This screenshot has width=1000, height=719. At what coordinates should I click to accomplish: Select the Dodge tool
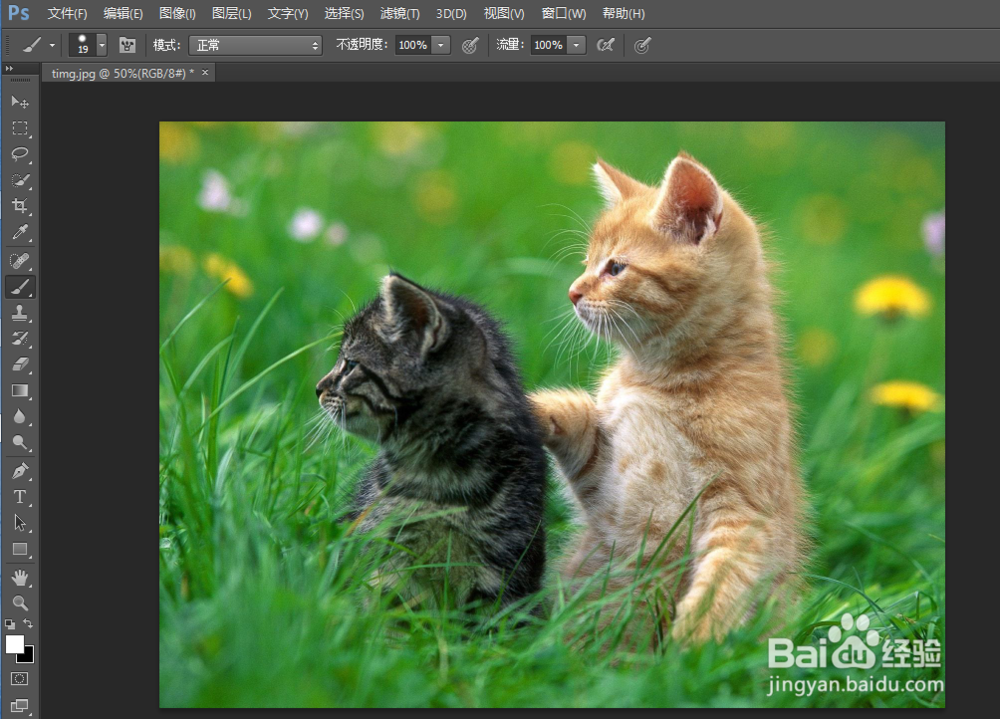click(20, 443)
